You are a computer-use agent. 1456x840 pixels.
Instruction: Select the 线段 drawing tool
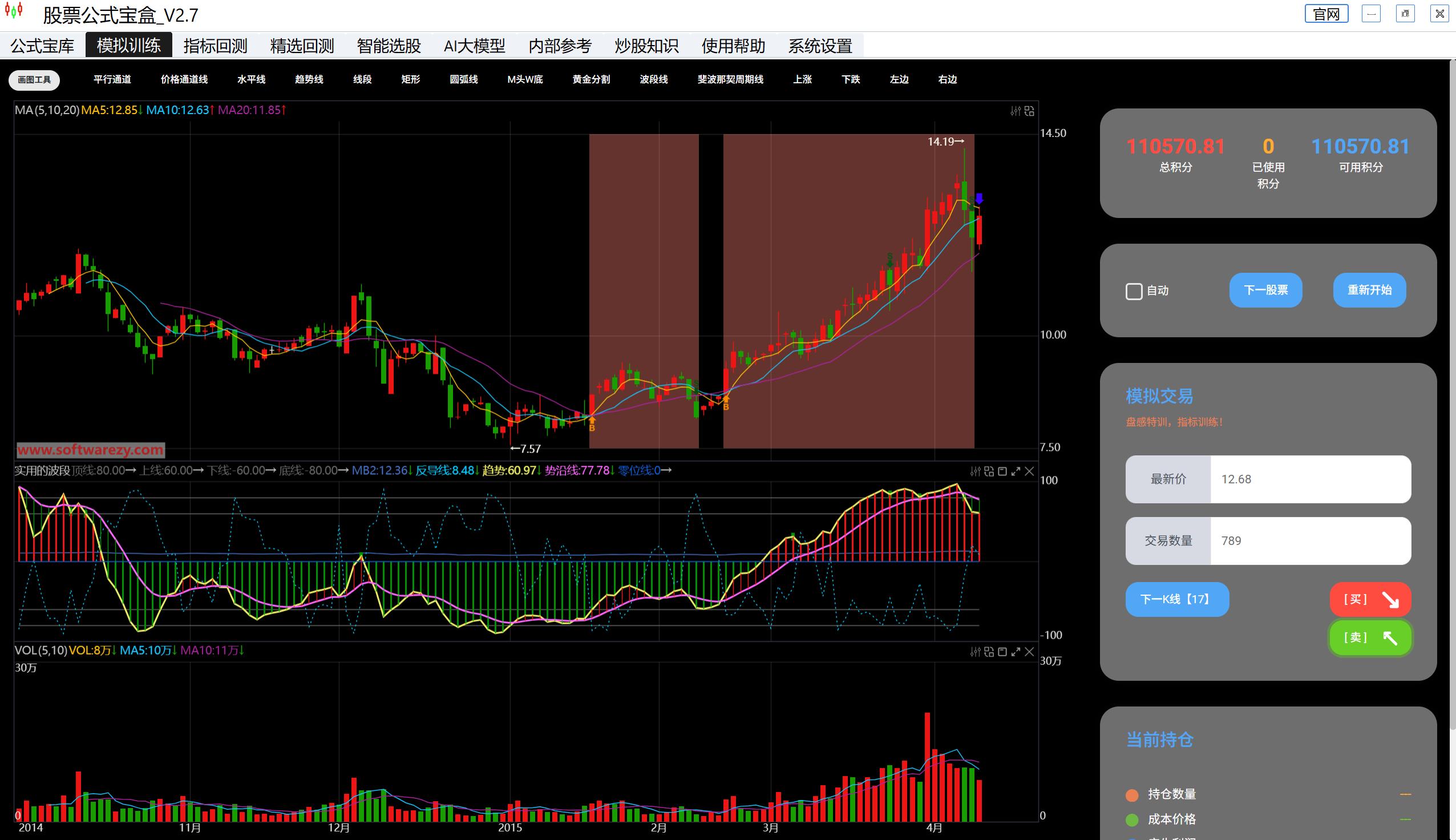(362, 80)
